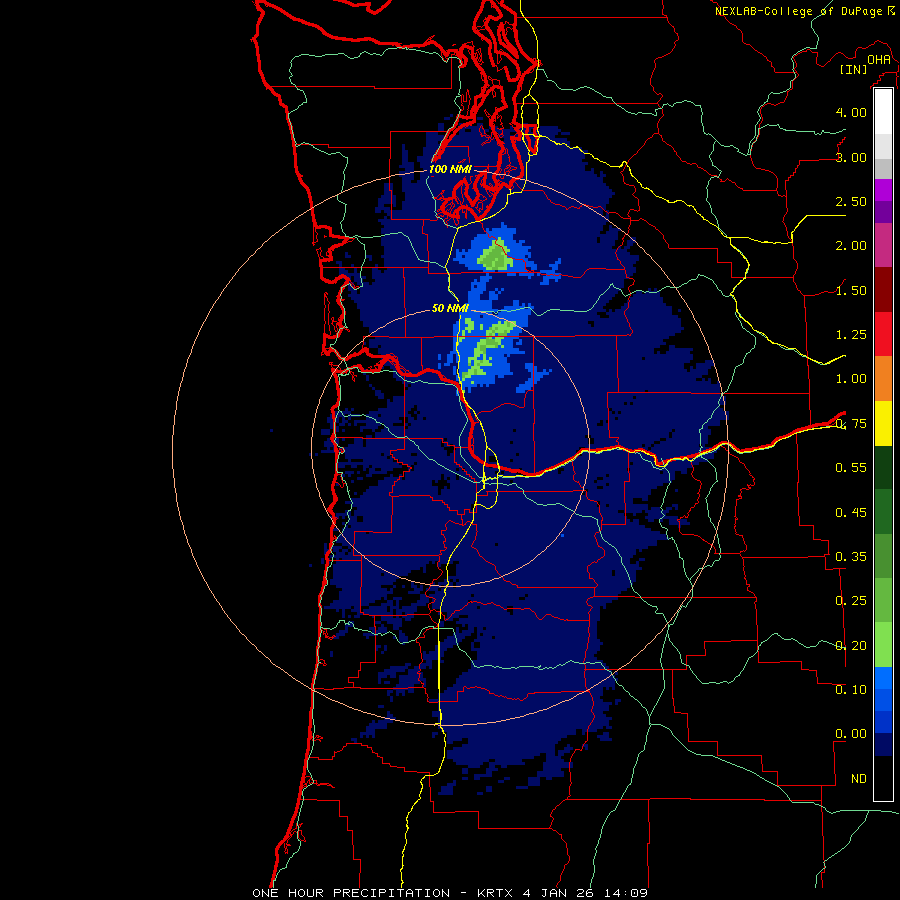Image resolution: width=900 pixels, height=900 pixels.
Task: Pick the dark red legend swatch
Action: [883, 290]
